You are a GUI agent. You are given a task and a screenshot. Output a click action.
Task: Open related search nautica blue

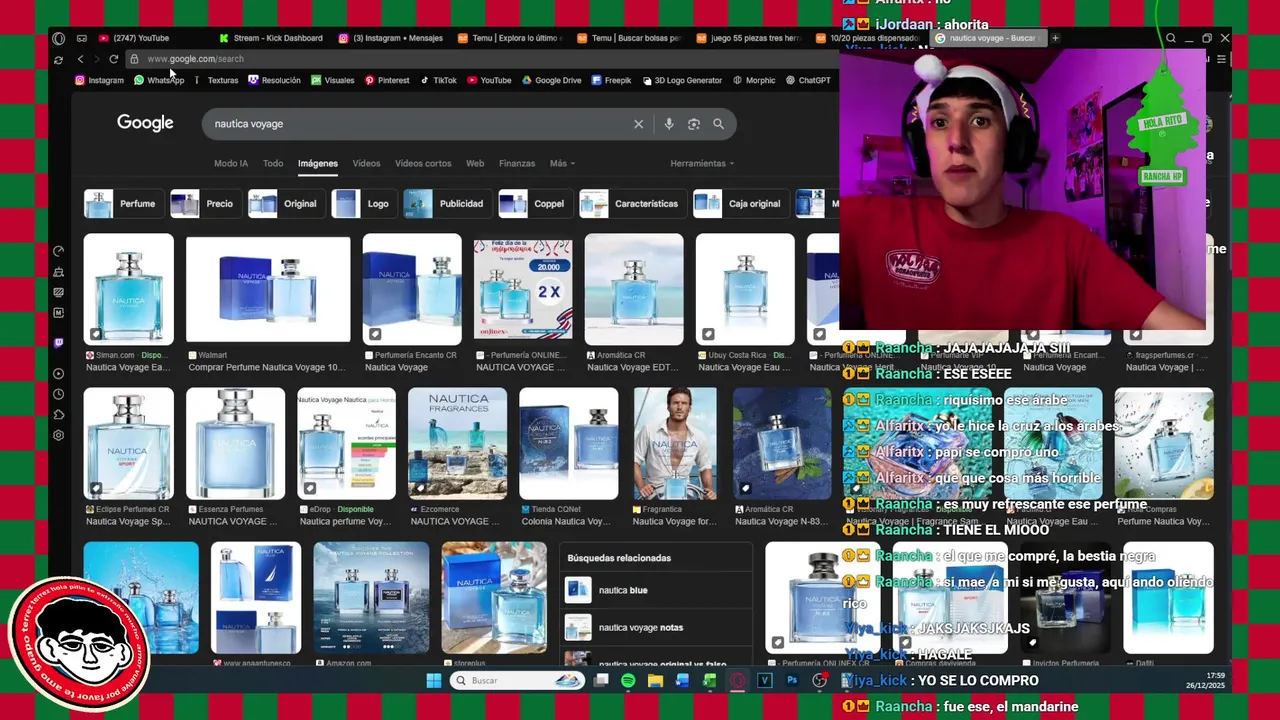[655, 590]
